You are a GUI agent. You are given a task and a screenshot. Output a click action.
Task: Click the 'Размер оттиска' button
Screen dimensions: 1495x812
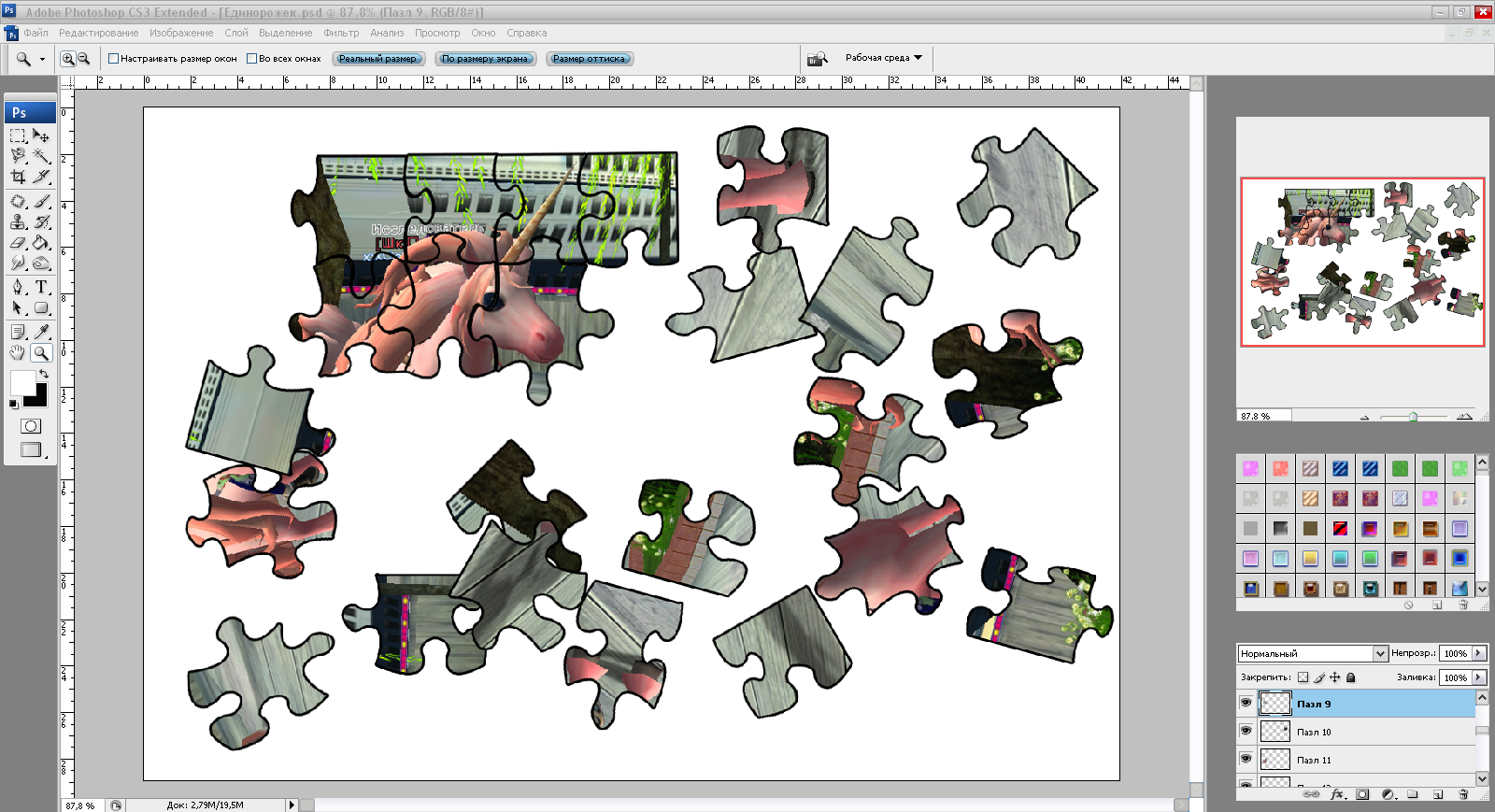590,59
